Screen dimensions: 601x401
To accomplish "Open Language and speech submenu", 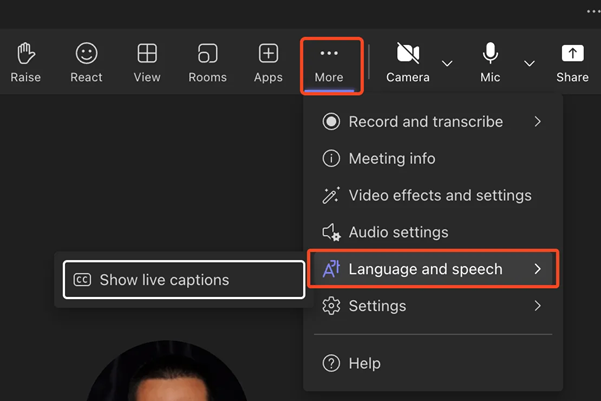I will [433, 269].
